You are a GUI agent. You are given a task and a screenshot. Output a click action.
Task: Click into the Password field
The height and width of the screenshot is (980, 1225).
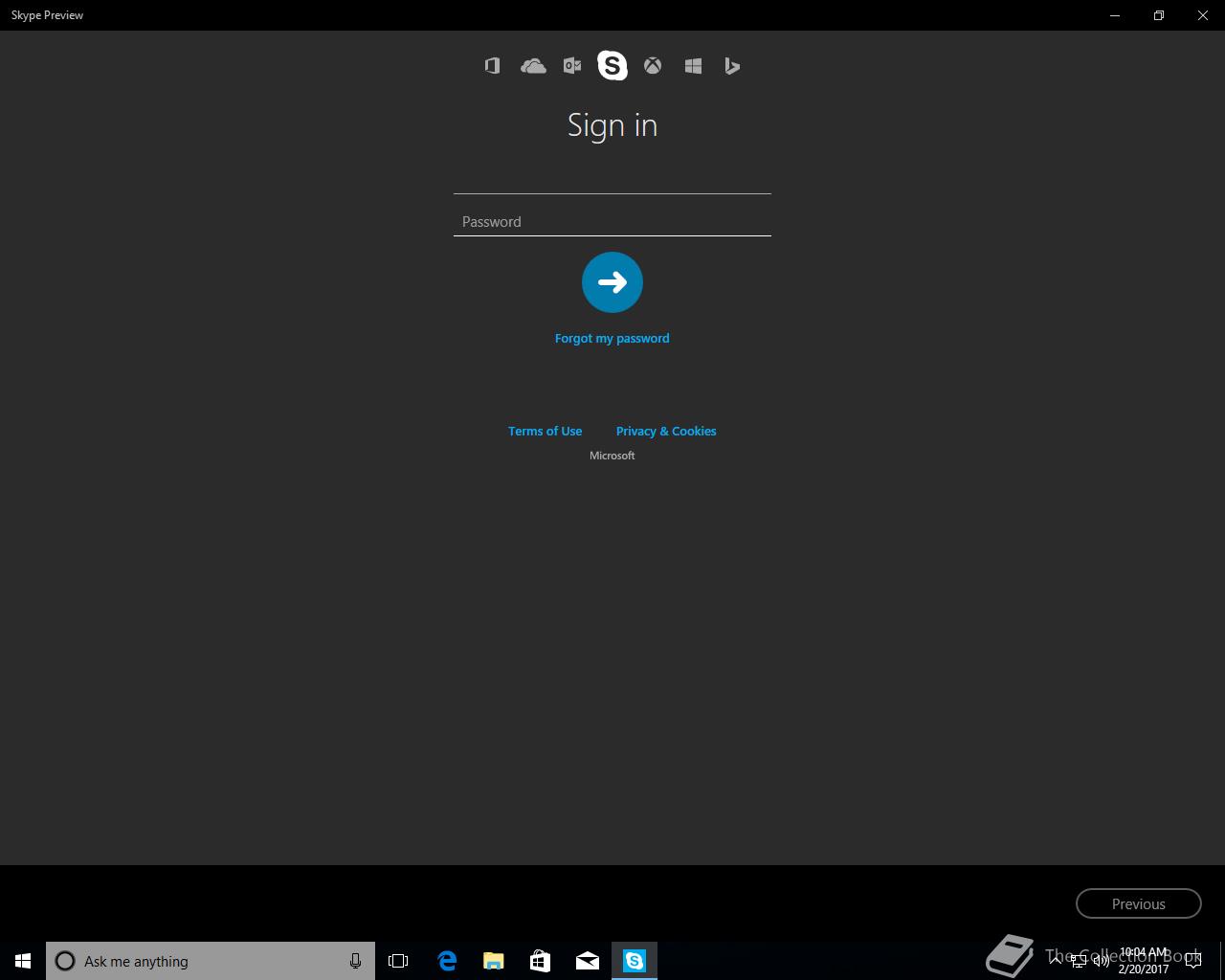tap(612, 221)
